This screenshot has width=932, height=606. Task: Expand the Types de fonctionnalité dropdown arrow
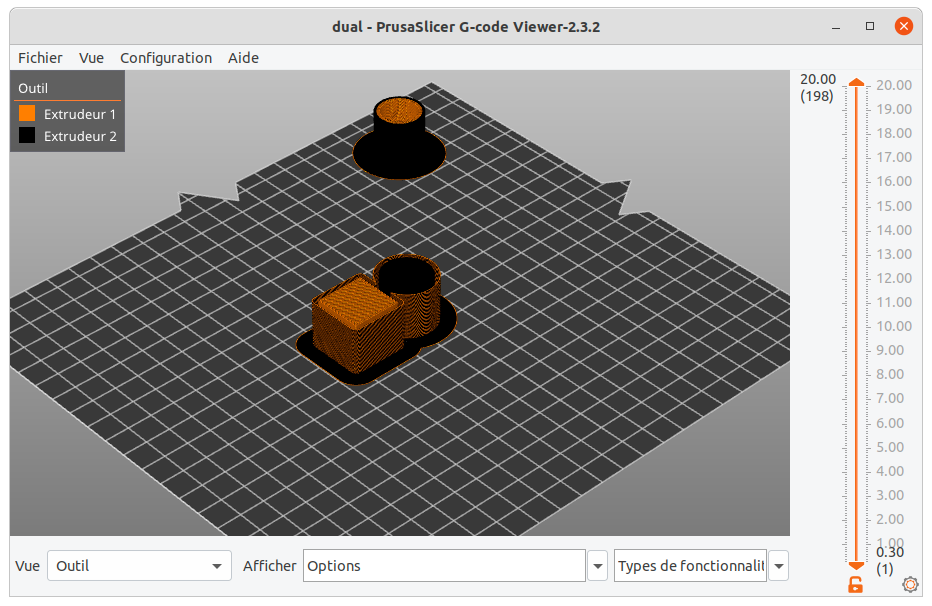pyautogui.click(x=779, y=566)
